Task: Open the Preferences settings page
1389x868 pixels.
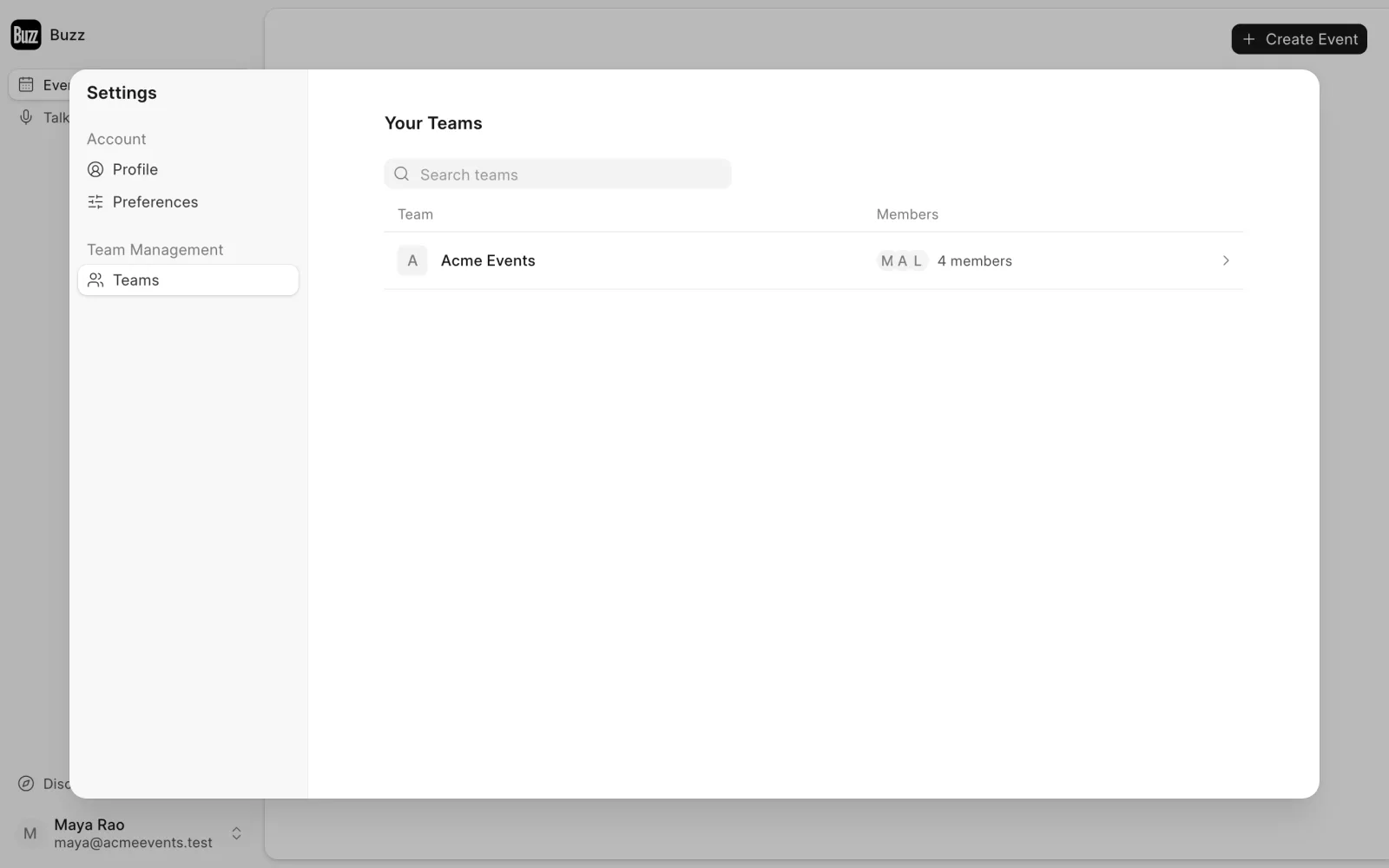Action: [x=188, y=201]
